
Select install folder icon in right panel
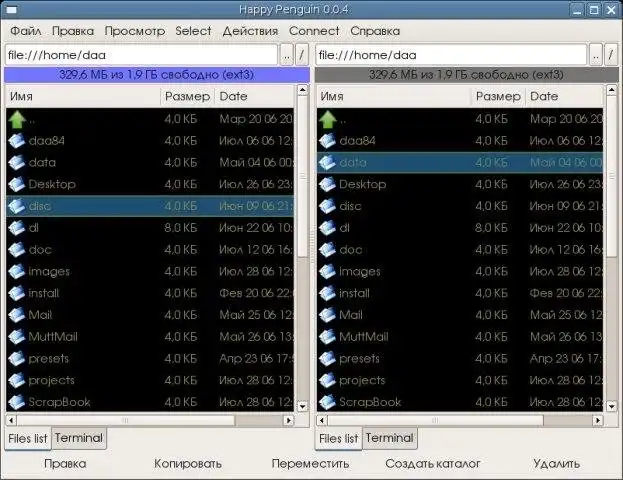coord(328,293)
